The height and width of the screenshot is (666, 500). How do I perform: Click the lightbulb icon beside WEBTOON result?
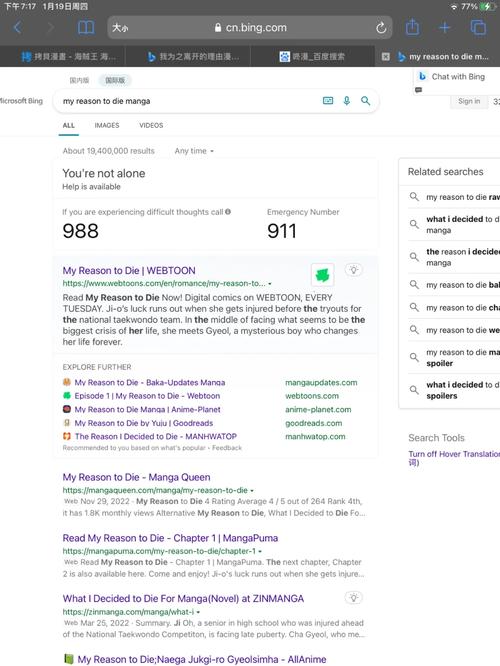353,270
